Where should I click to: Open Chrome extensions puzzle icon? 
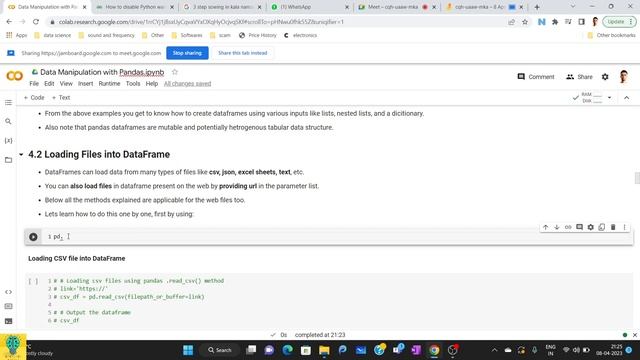(x=555, y=22)
